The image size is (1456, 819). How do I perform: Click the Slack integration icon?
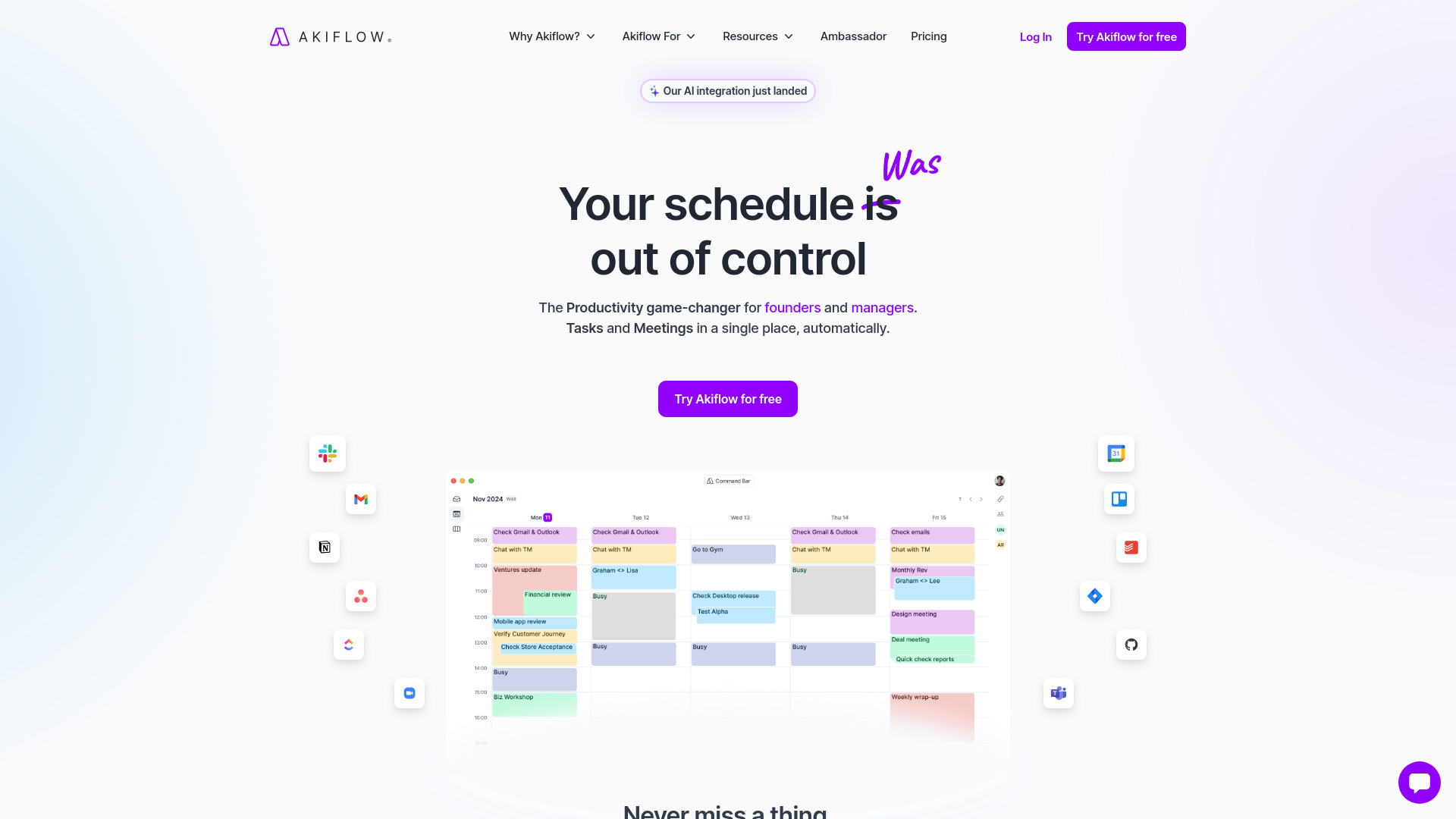tap(327, 453)
